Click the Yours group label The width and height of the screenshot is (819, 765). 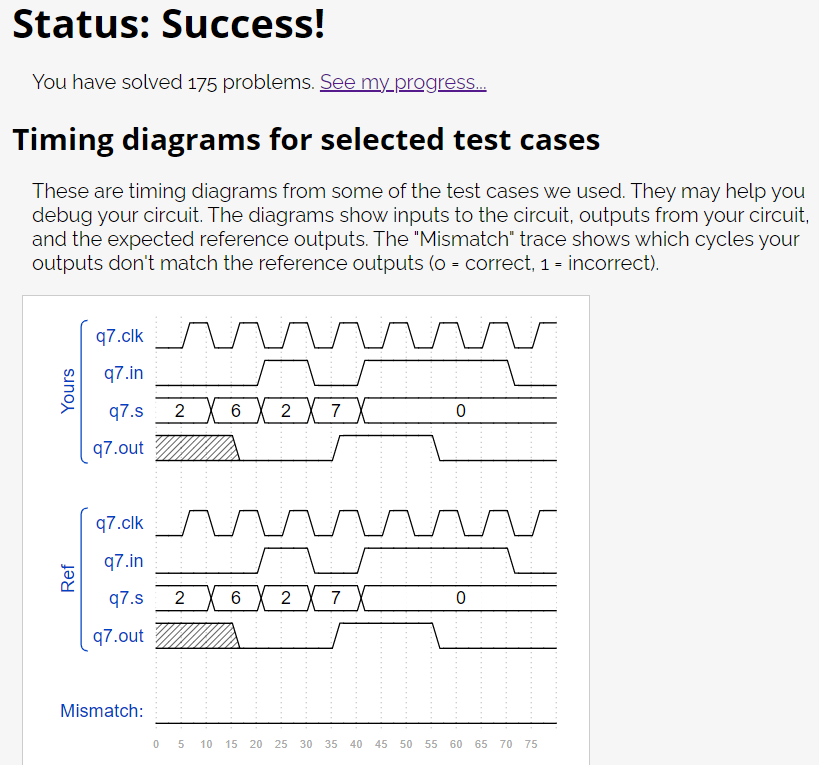coord(67,392)
